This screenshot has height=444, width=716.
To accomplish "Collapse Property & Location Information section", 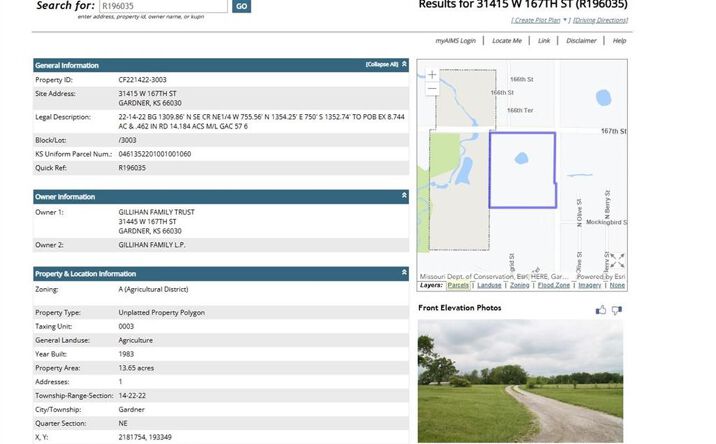I will pyautogui.click(x=404, y=272).
